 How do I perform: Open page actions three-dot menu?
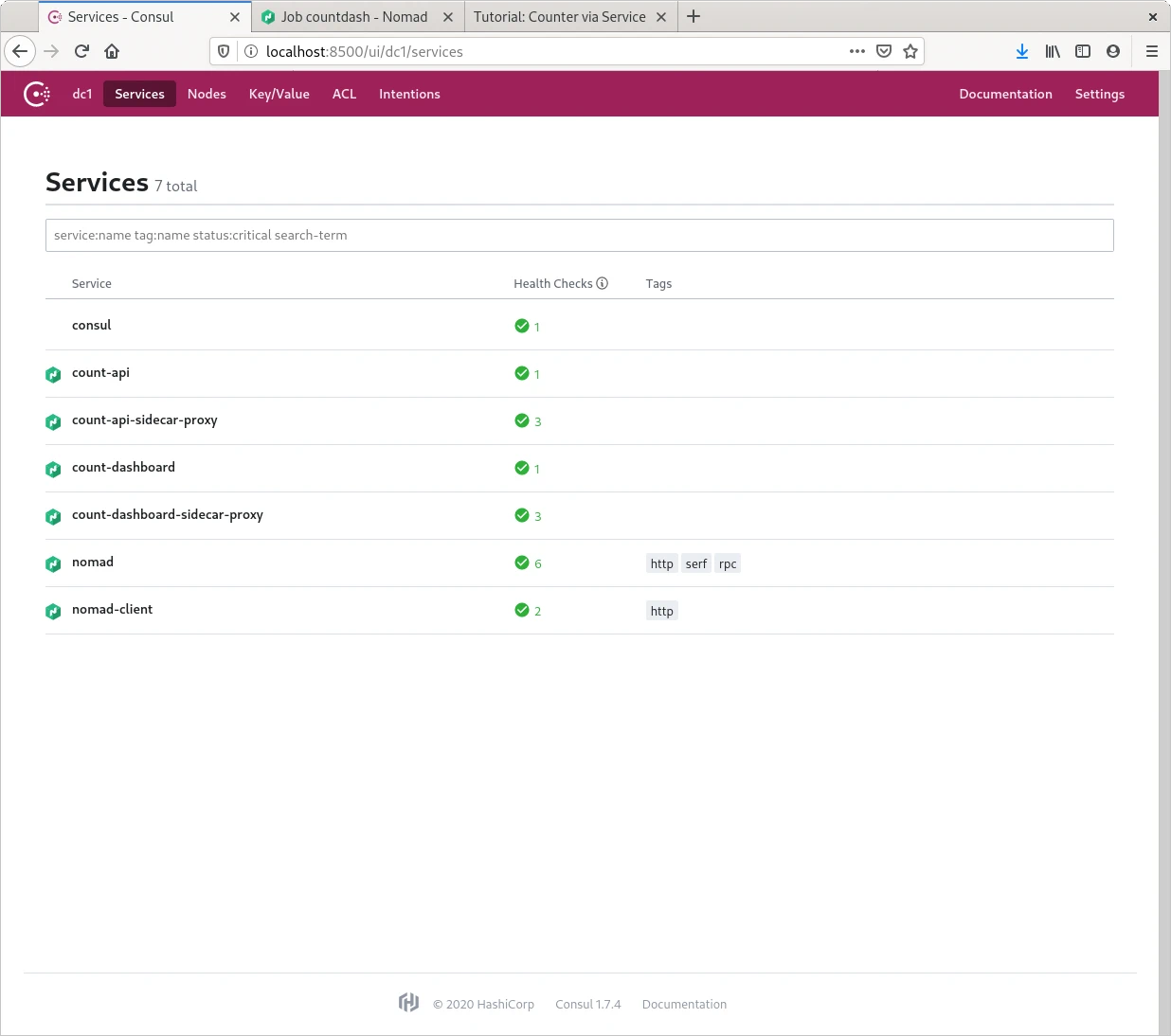click(x=857, y=51)
